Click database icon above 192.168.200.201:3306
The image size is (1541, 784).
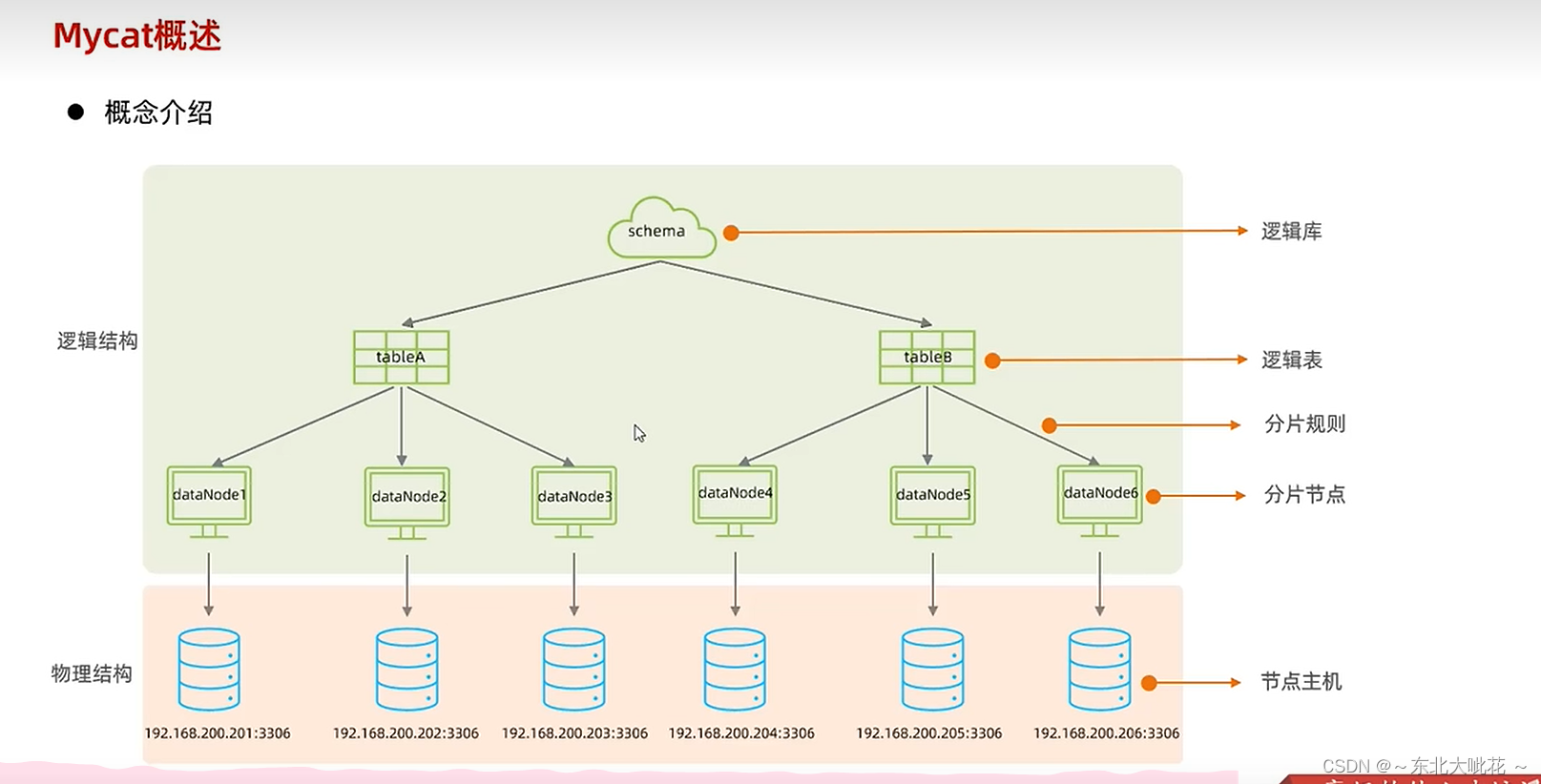(x=209, y=670)
